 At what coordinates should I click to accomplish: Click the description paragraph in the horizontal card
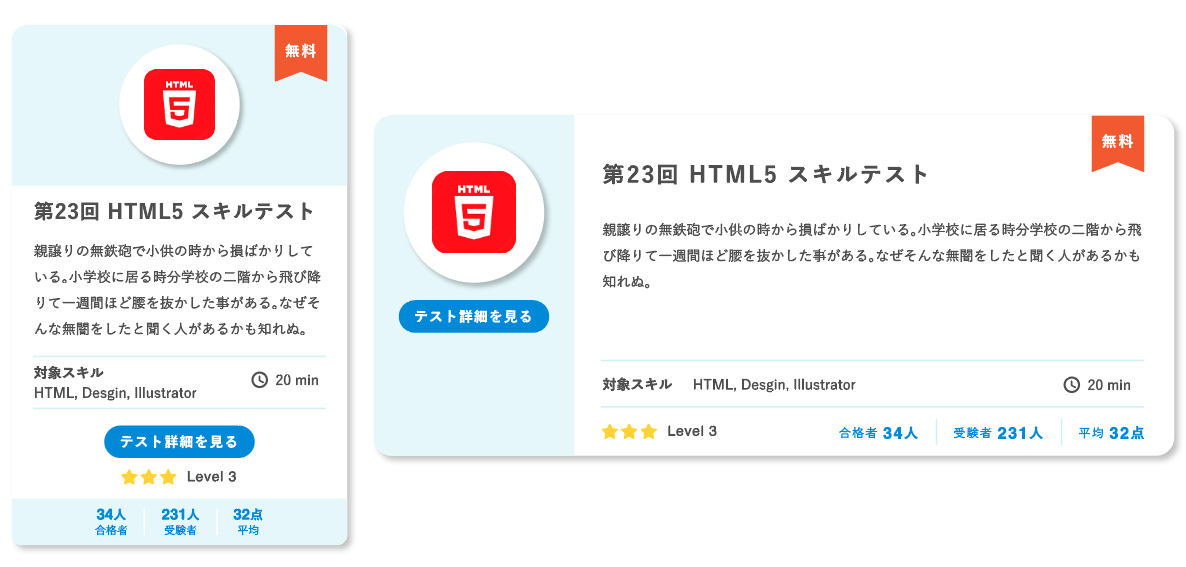[x=871, y=256]
